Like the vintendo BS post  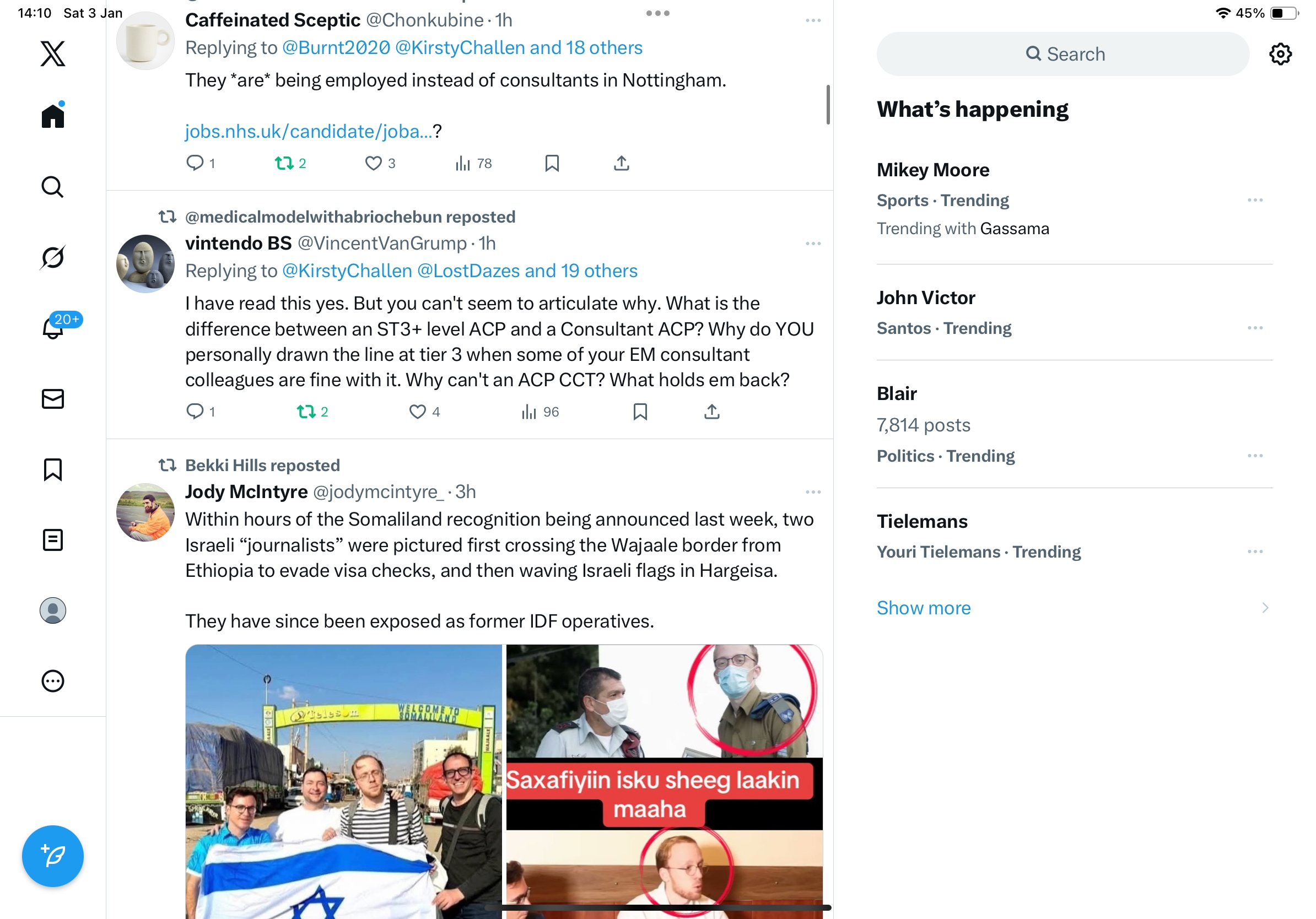click(x=417, y=412)
